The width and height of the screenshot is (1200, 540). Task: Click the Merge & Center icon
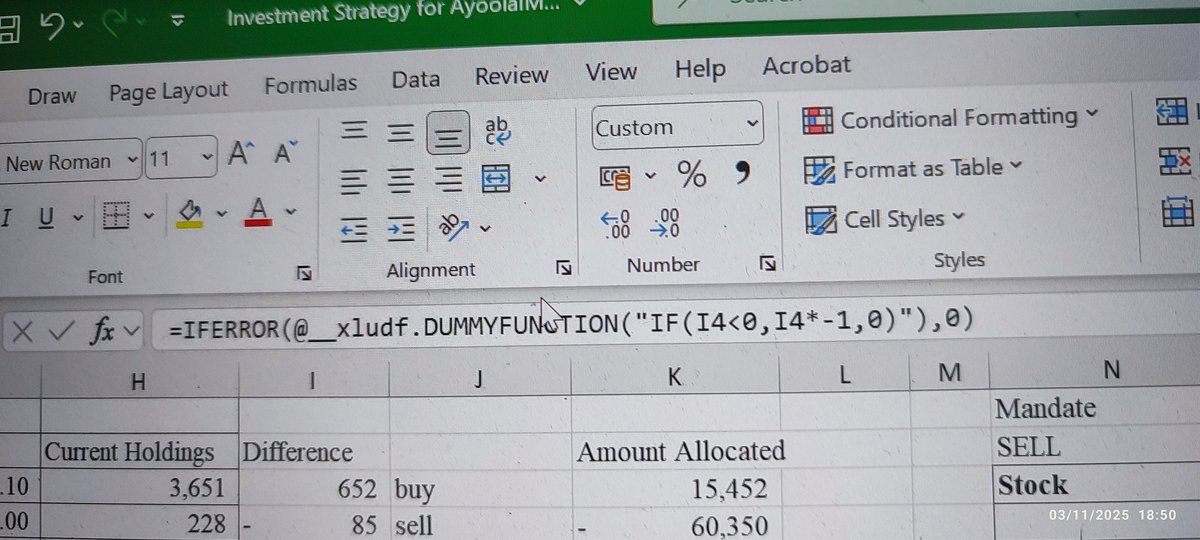(x=497, y=179)
